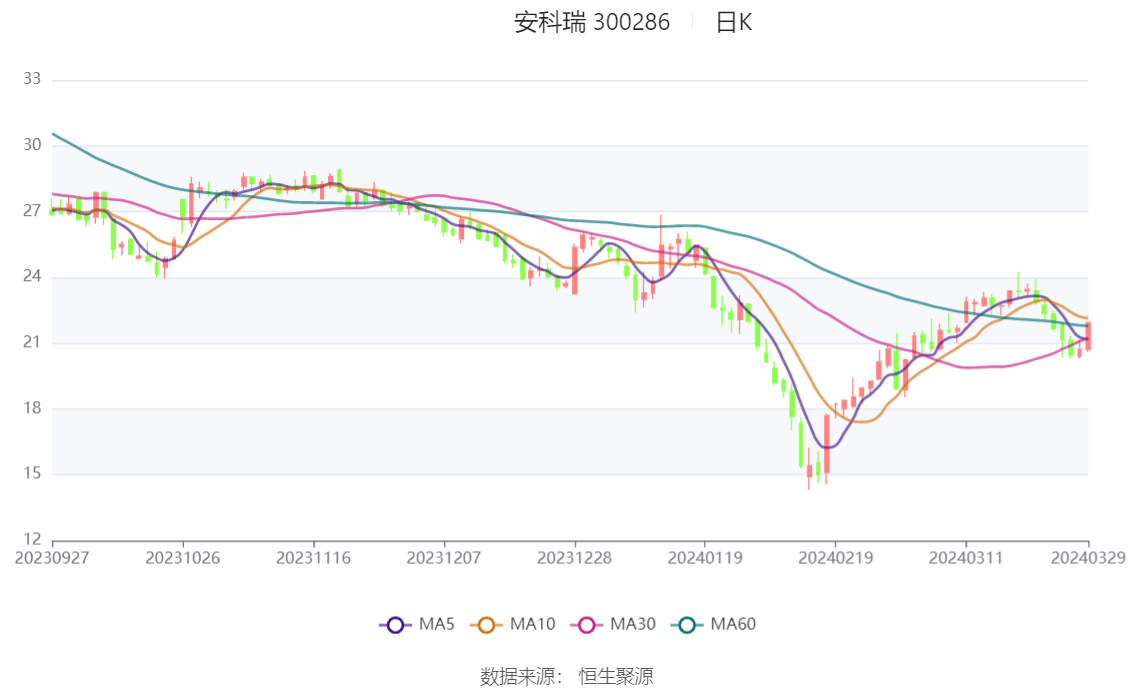Click the 15 price axis label
The image size is (1134, 689).
click(x=32, y=474)
